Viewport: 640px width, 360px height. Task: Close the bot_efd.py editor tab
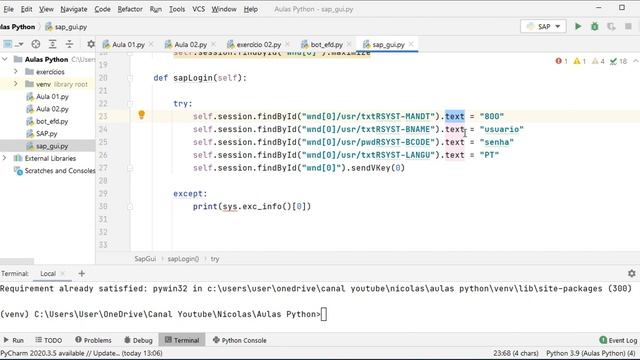[349, 44]
